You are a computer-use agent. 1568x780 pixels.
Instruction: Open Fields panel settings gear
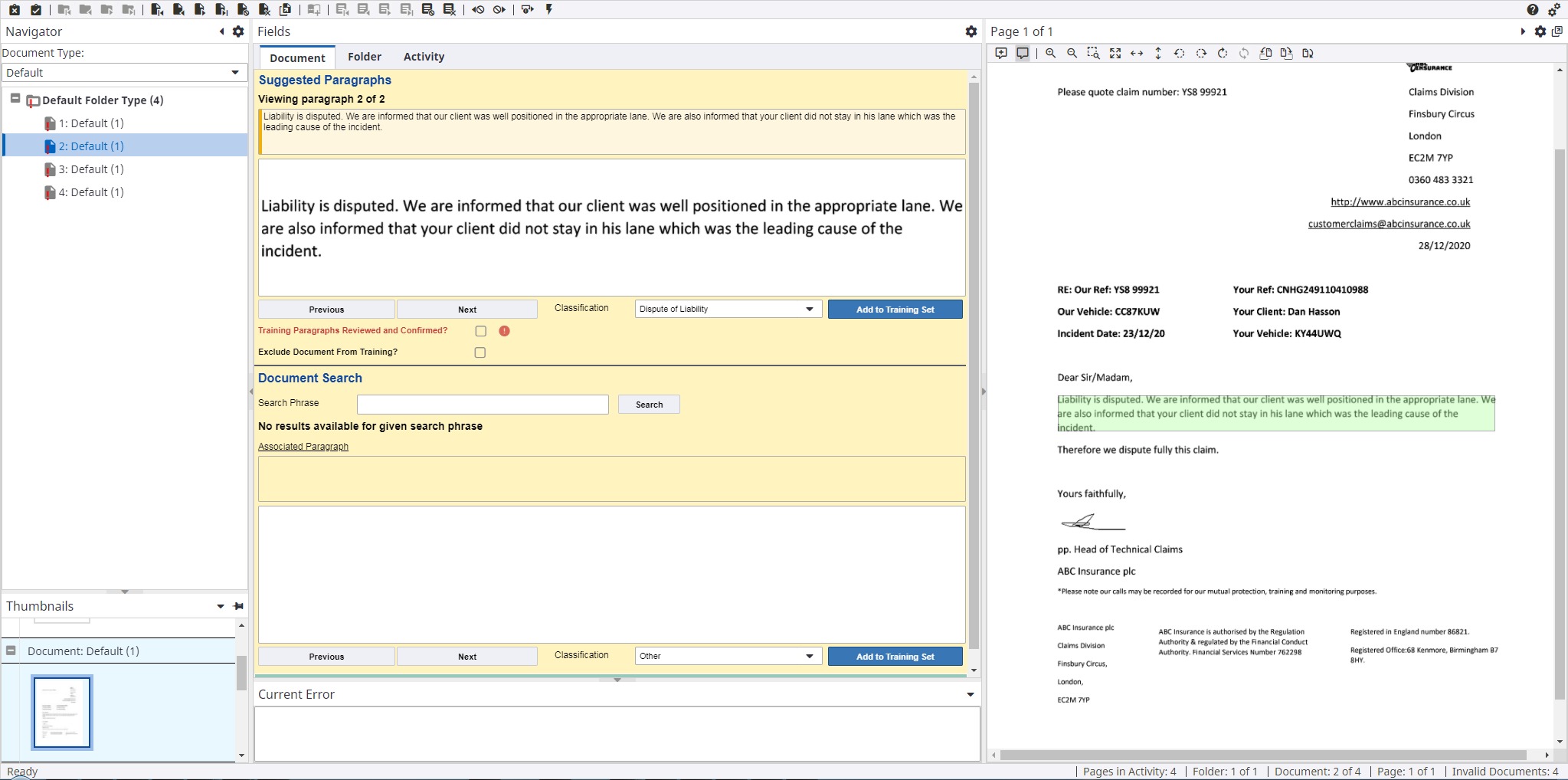pyautogui.click(x=971, y=31)
